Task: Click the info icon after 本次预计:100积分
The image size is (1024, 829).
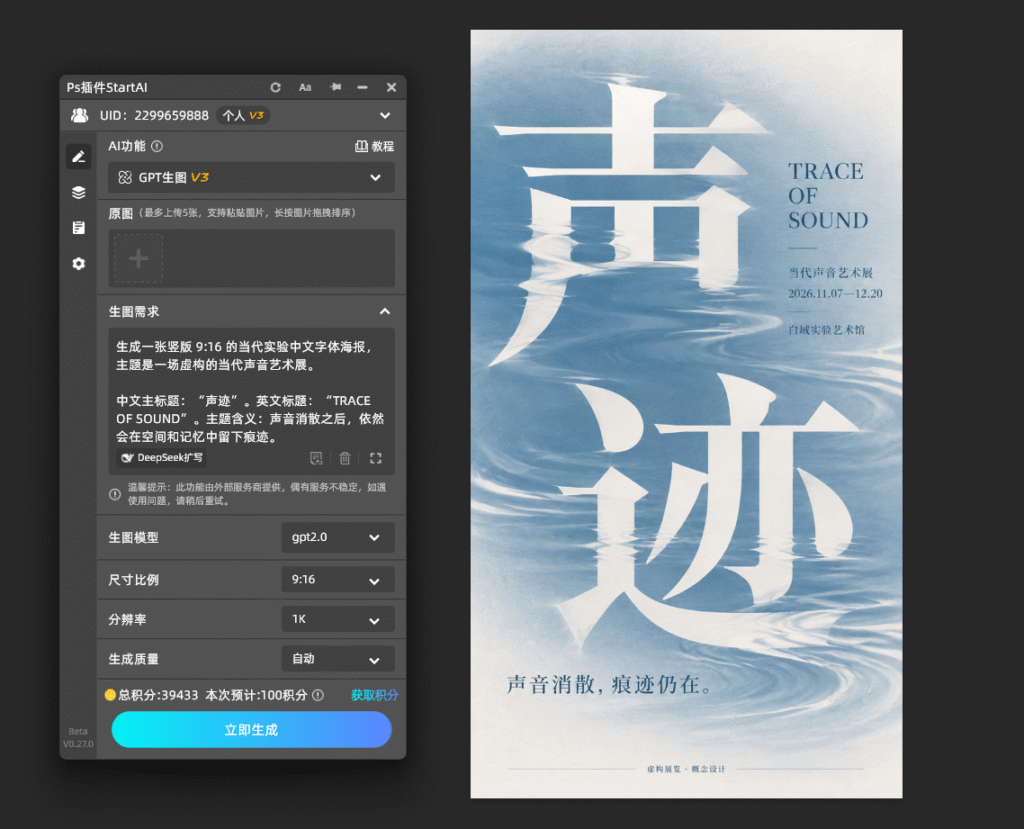Action: click(x=318, y=695)
